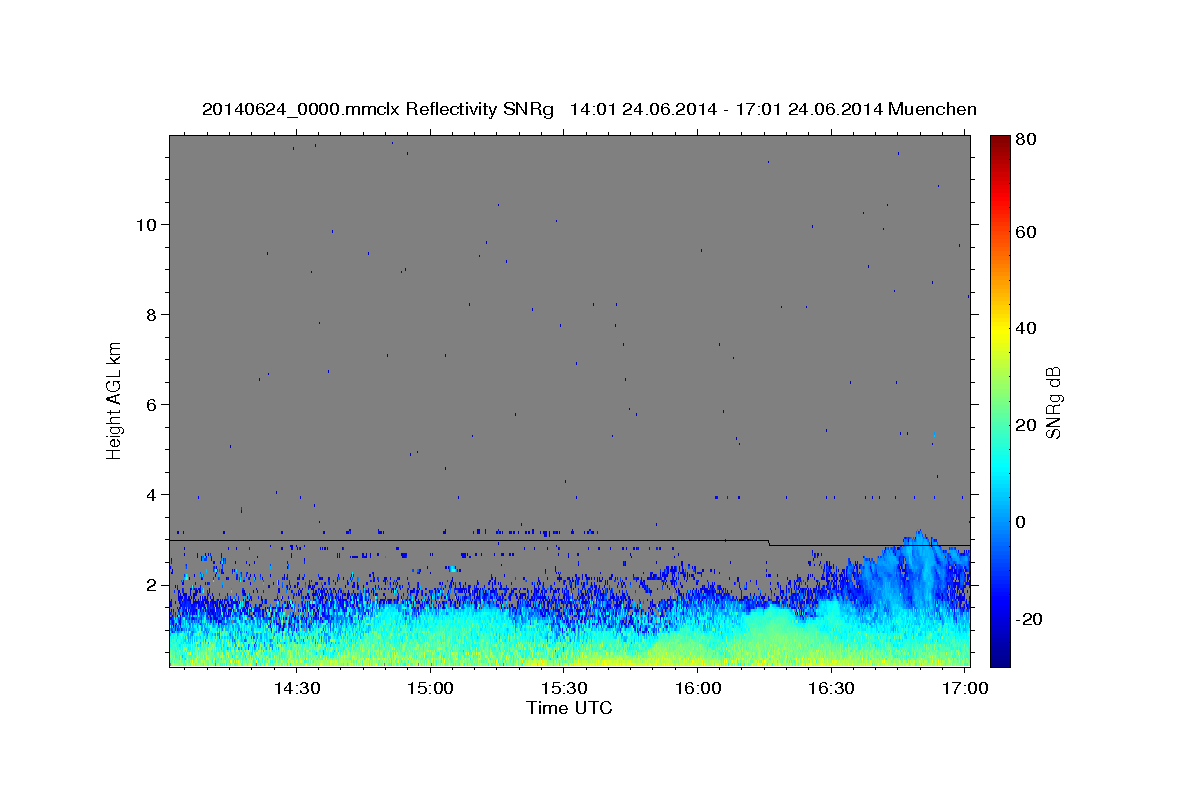Screen dimensions: 1200x800
Task: Click the colorbar value 20
Action: coord(1026,425)
